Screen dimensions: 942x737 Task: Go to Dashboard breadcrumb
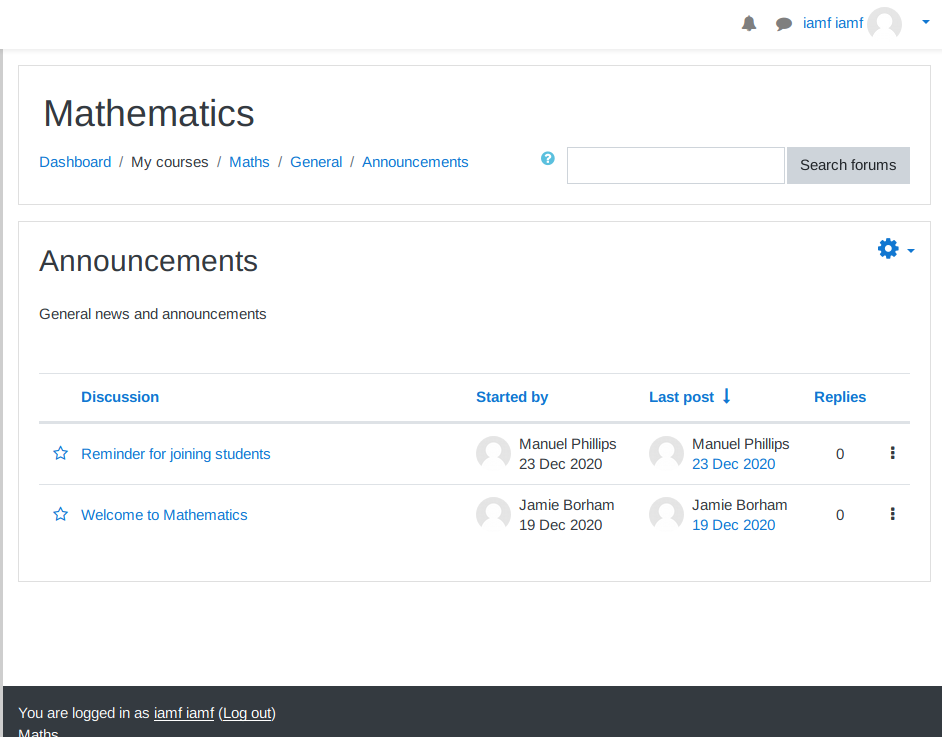(75, 162)
